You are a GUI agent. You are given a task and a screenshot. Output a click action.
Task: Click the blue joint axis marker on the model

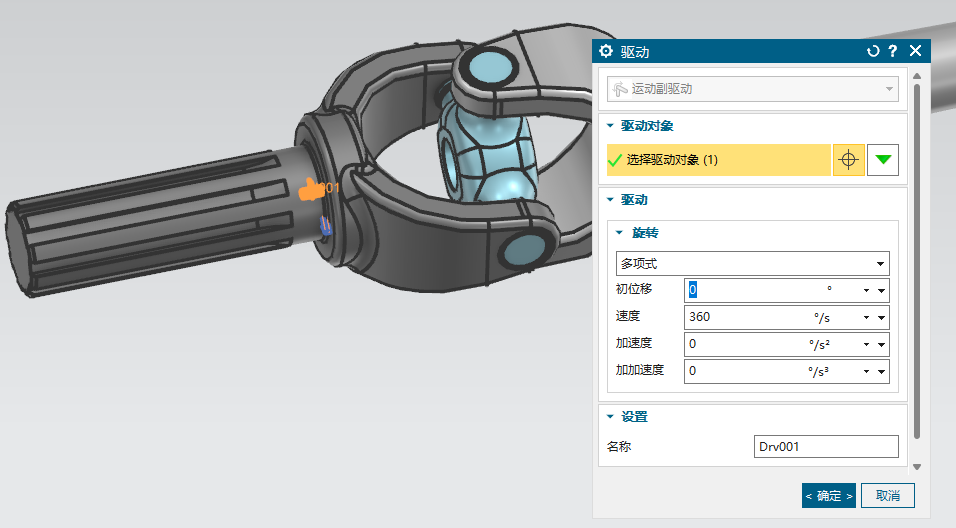tap(325, 227)
